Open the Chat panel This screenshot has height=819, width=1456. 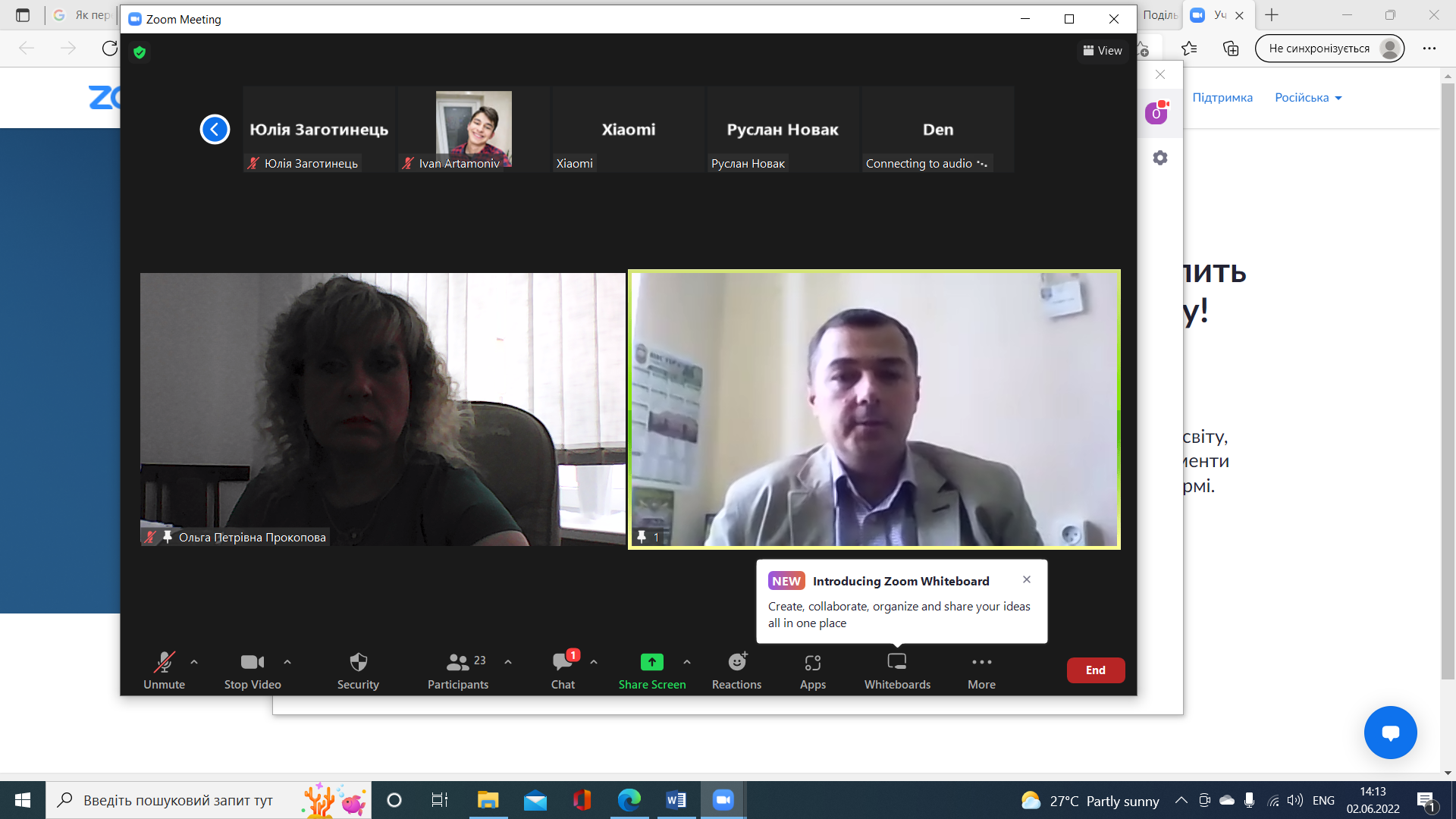pyautogui.click(x=563, y=670)
